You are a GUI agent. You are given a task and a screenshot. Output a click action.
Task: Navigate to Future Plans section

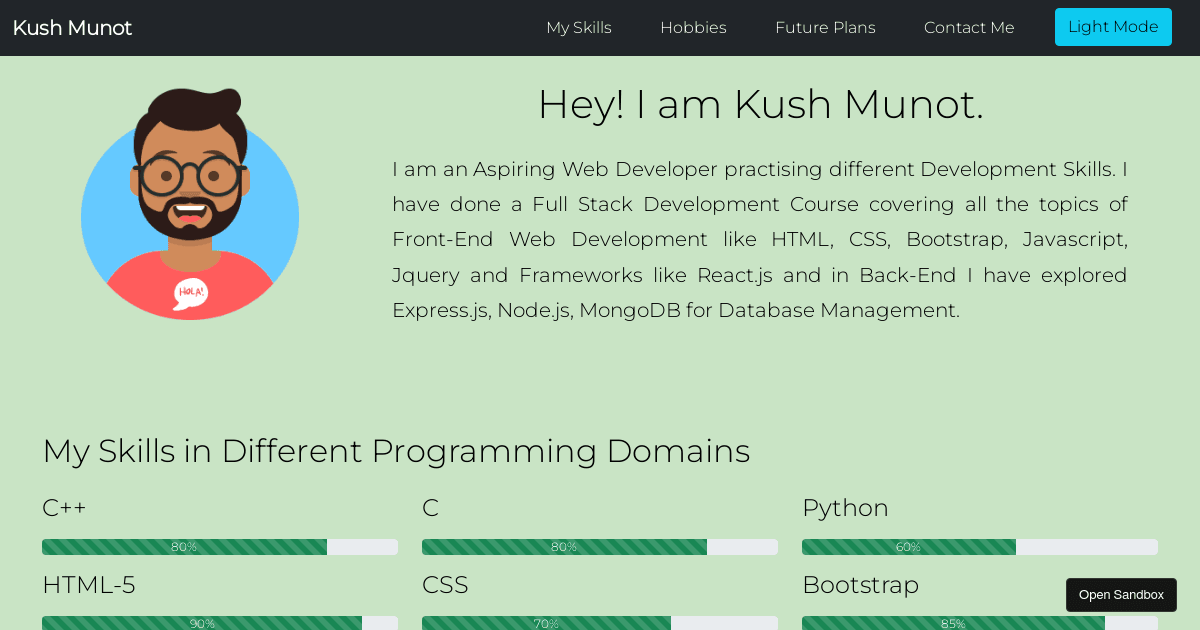(x=825, y=27)
